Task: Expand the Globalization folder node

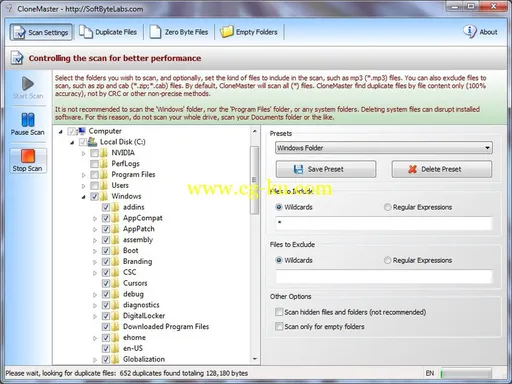Action: [x=95, y=360]
